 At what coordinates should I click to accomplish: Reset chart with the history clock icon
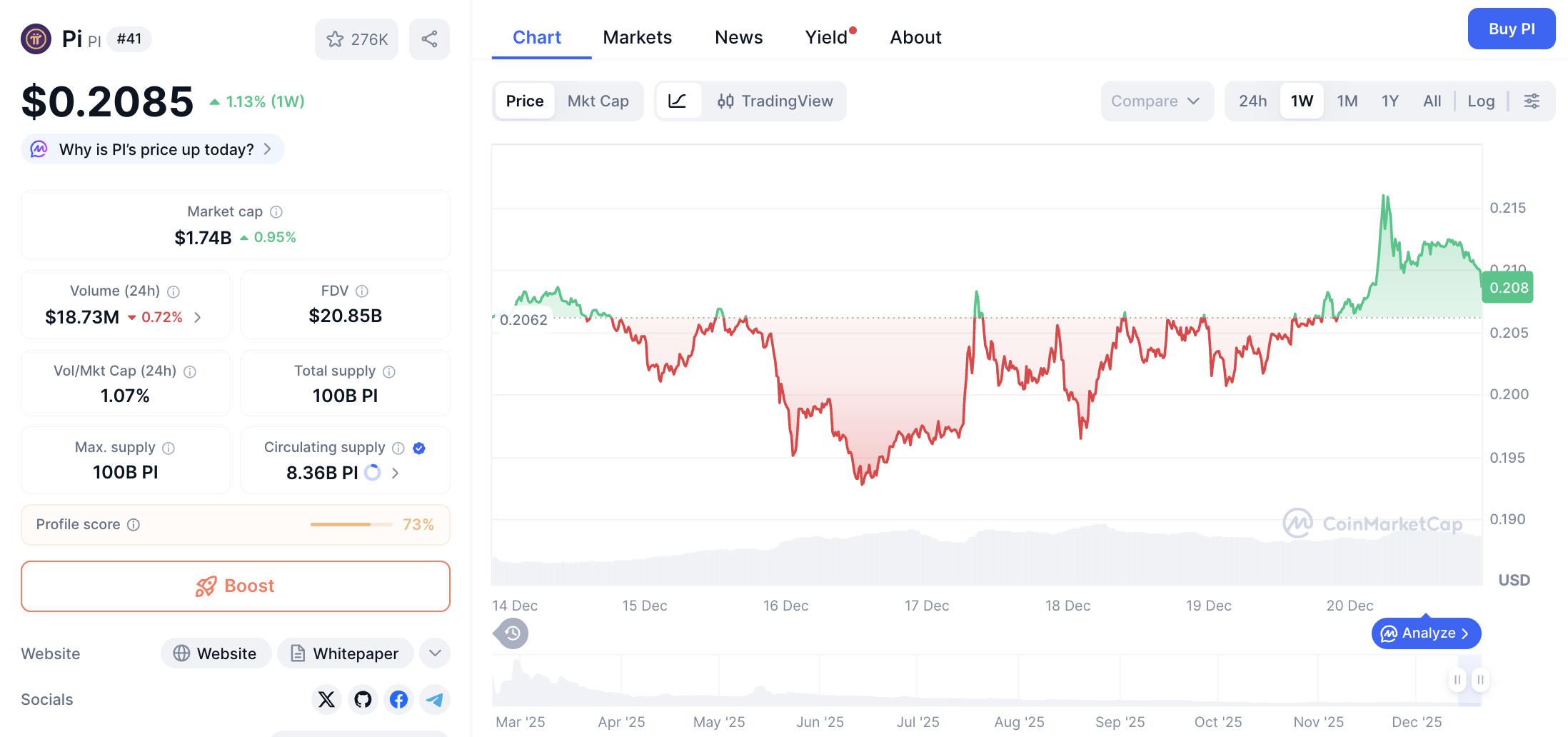click(511, 633)
